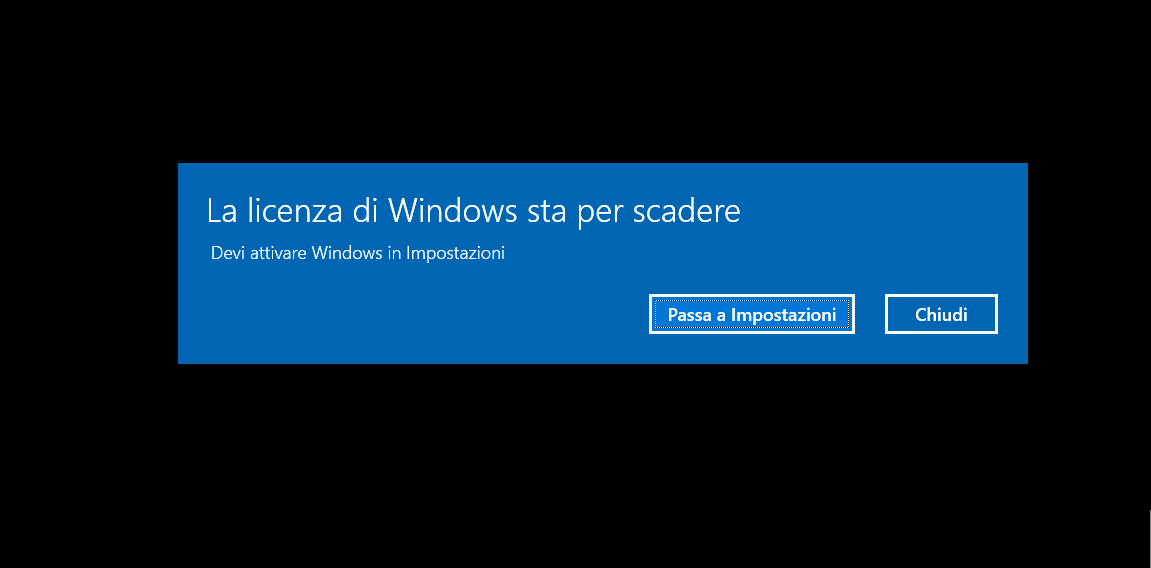Click "Impostazioni" in the small message line
Image resolution: width=1151 pixels, height=568 pixels.
click(455, 253)
